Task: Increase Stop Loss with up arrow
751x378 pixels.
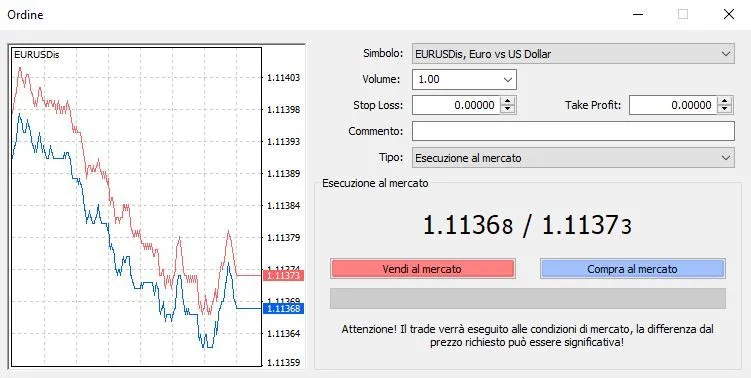Action: point(508,101)
